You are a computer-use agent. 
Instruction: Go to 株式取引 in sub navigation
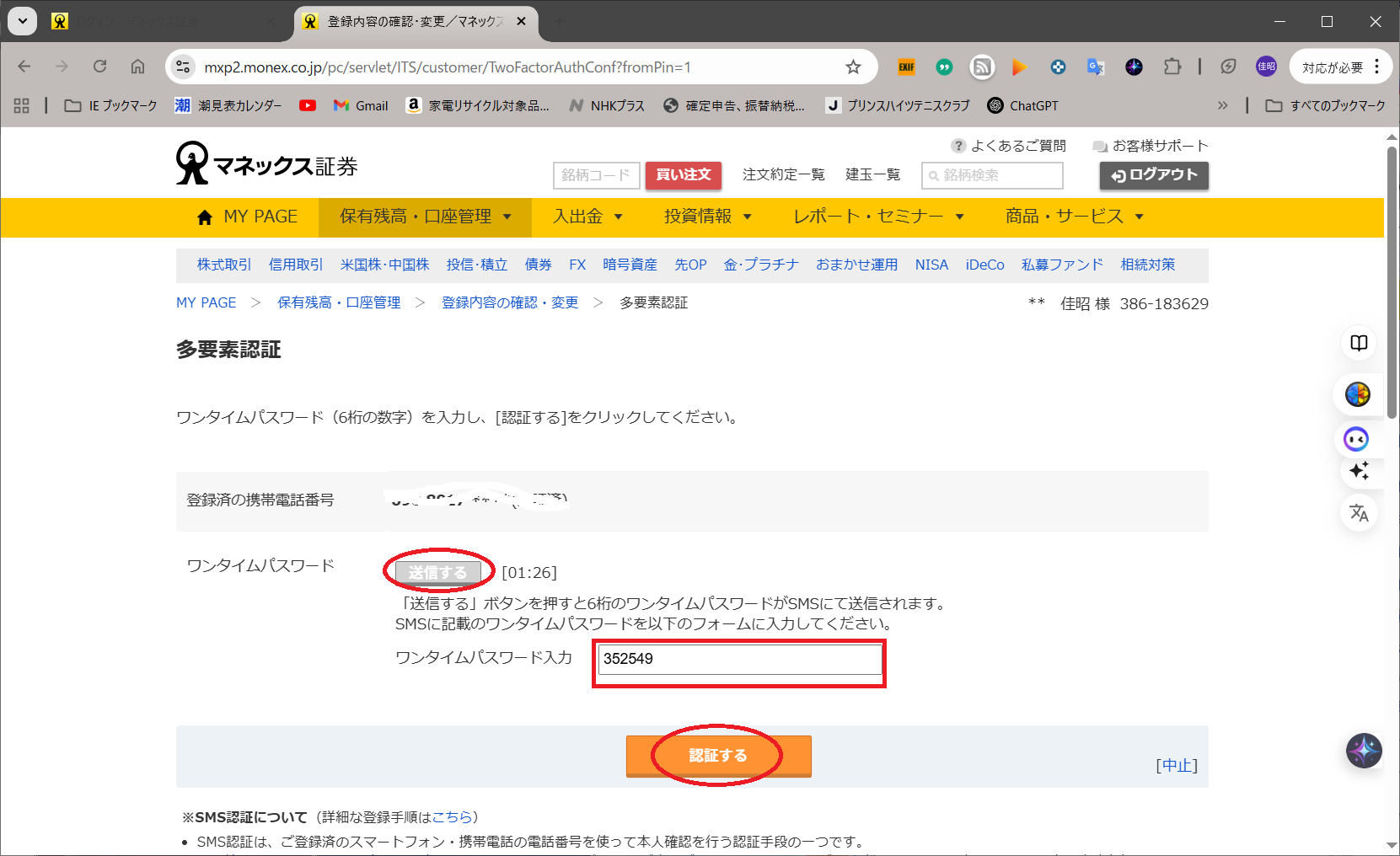tap(224, 265)
